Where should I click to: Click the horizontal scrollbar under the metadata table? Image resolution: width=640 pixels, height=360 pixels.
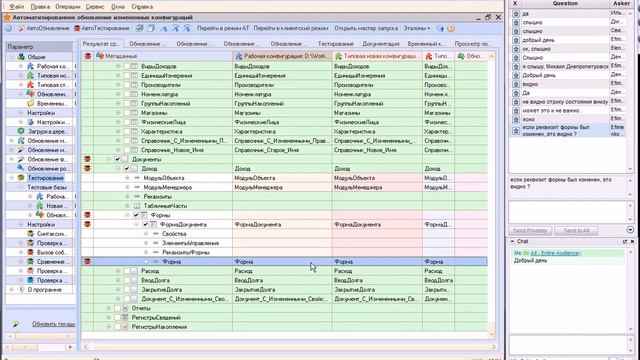289,347
